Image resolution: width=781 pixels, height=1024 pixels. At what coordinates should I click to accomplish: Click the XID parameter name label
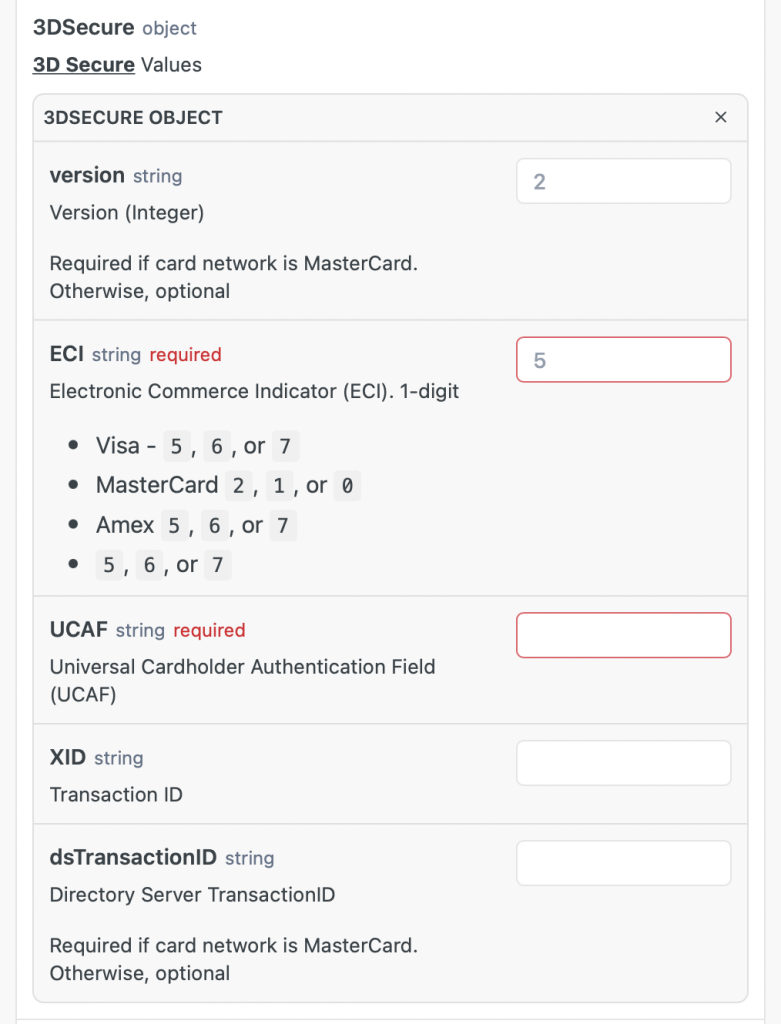point(67,758)
